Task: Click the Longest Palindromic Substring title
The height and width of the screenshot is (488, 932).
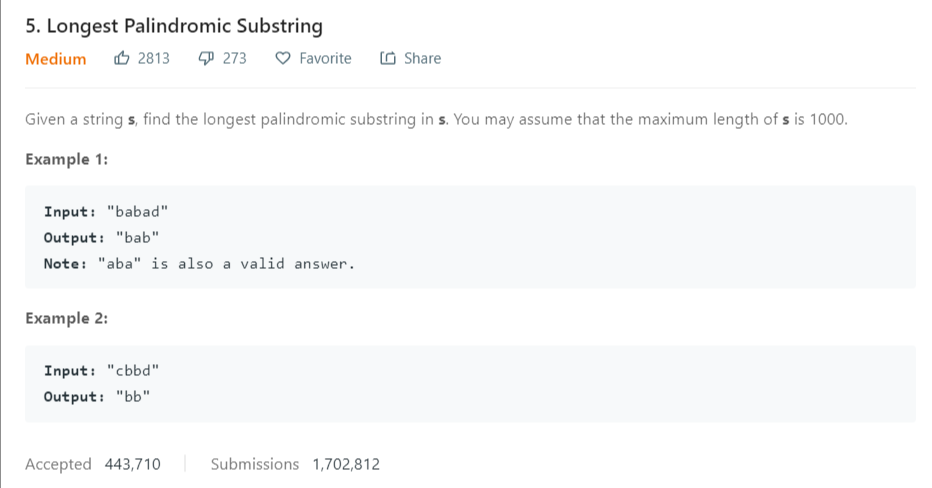Action: pos(174,26)
